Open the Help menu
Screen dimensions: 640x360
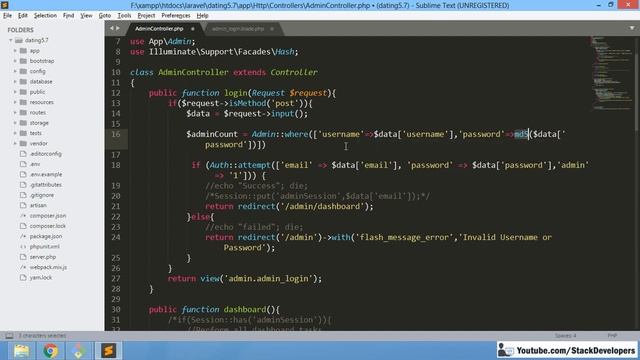pyautogui.click(x=202, y=16)
